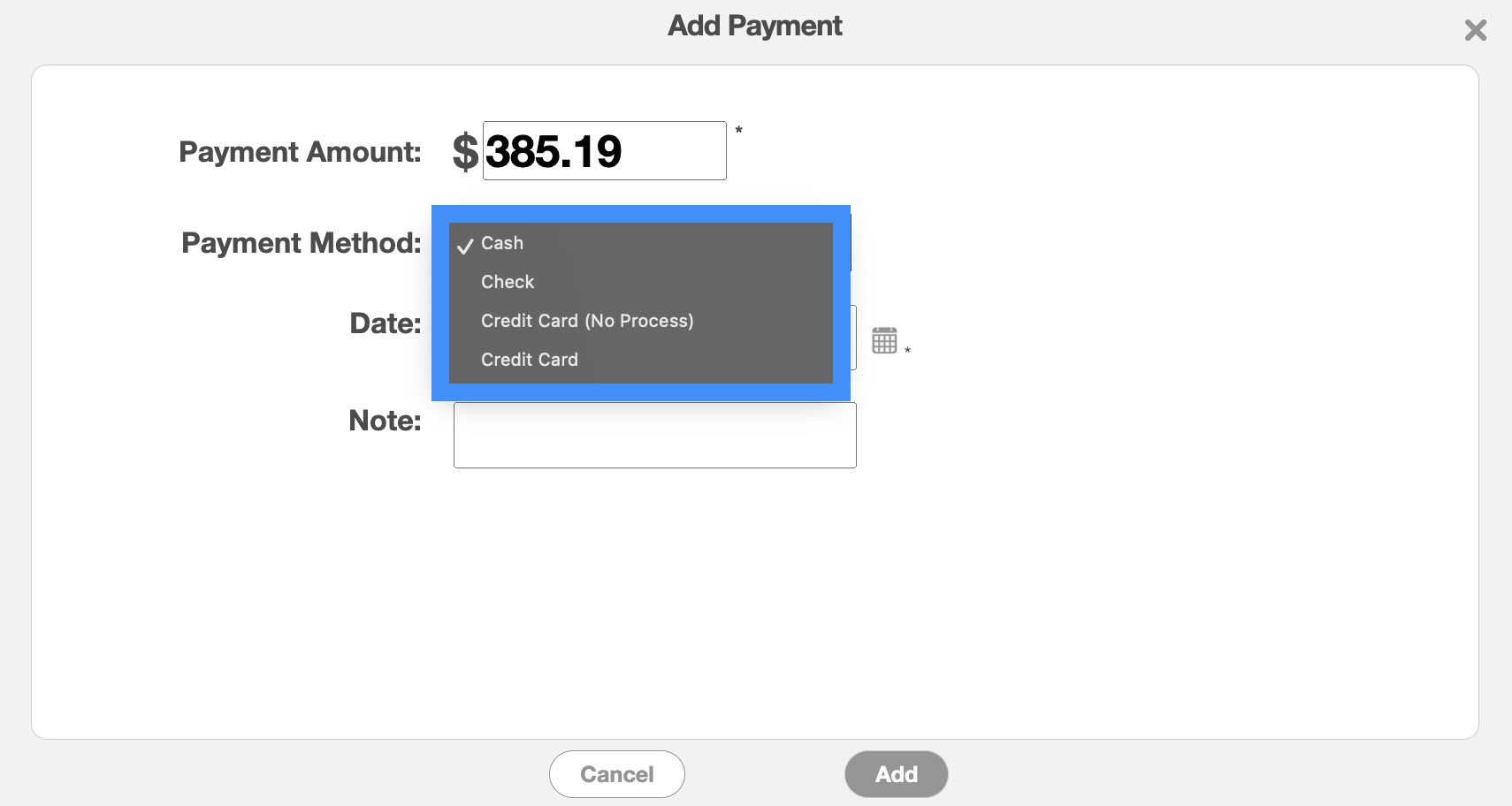
Task: Click inside the Note text box
Action: click(654, 436)
